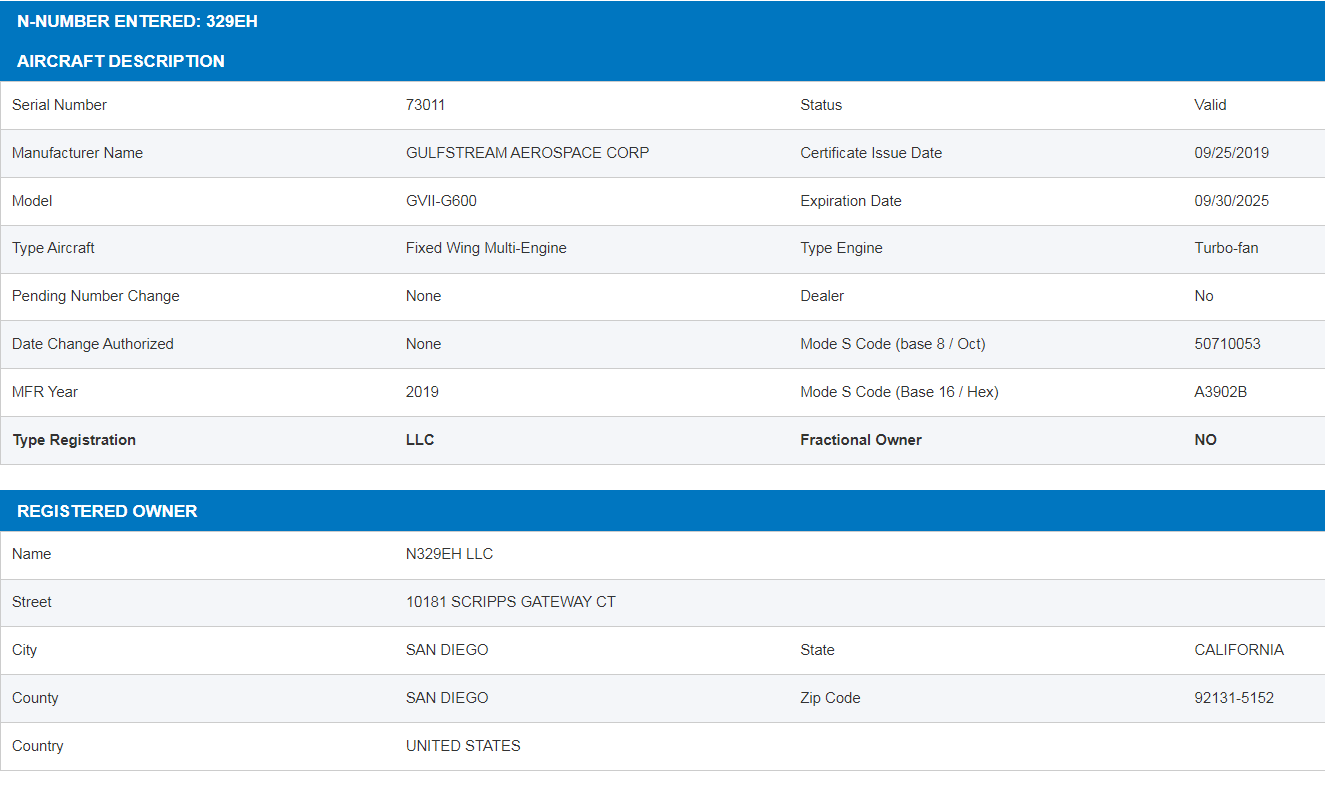Click the 'N-NUMBER ENTERED: 329EH' header text

(137, 21)
